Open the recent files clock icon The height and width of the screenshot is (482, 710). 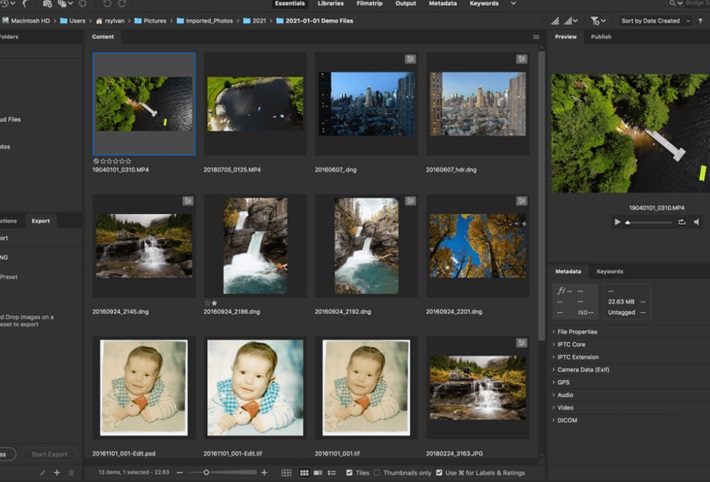5,3
